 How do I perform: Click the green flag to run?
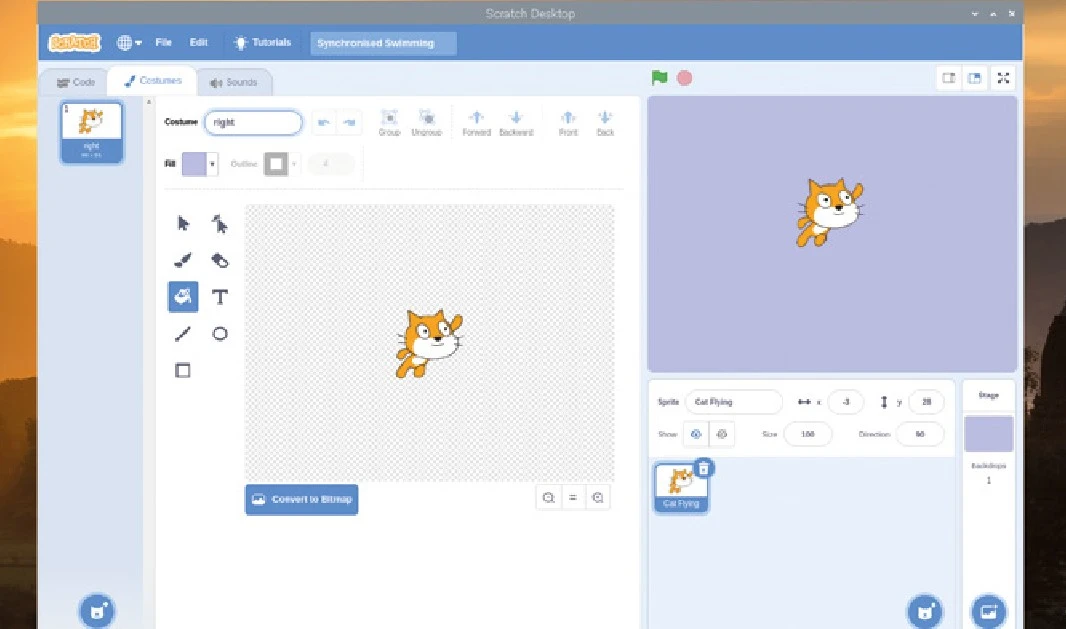[659, 78]
